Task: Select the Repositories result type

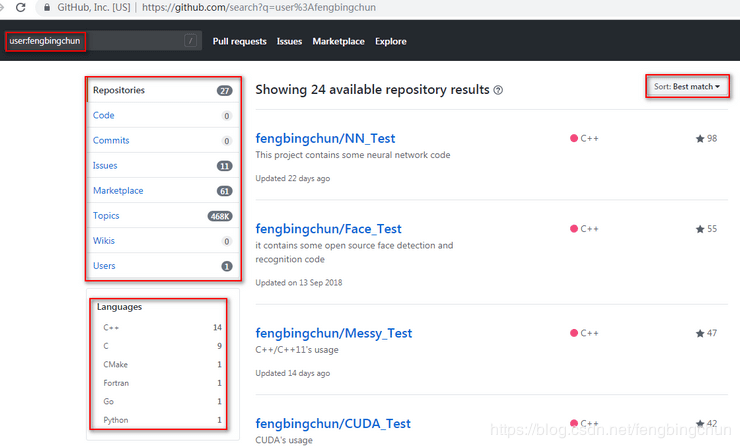Action: tap(163, 90)
